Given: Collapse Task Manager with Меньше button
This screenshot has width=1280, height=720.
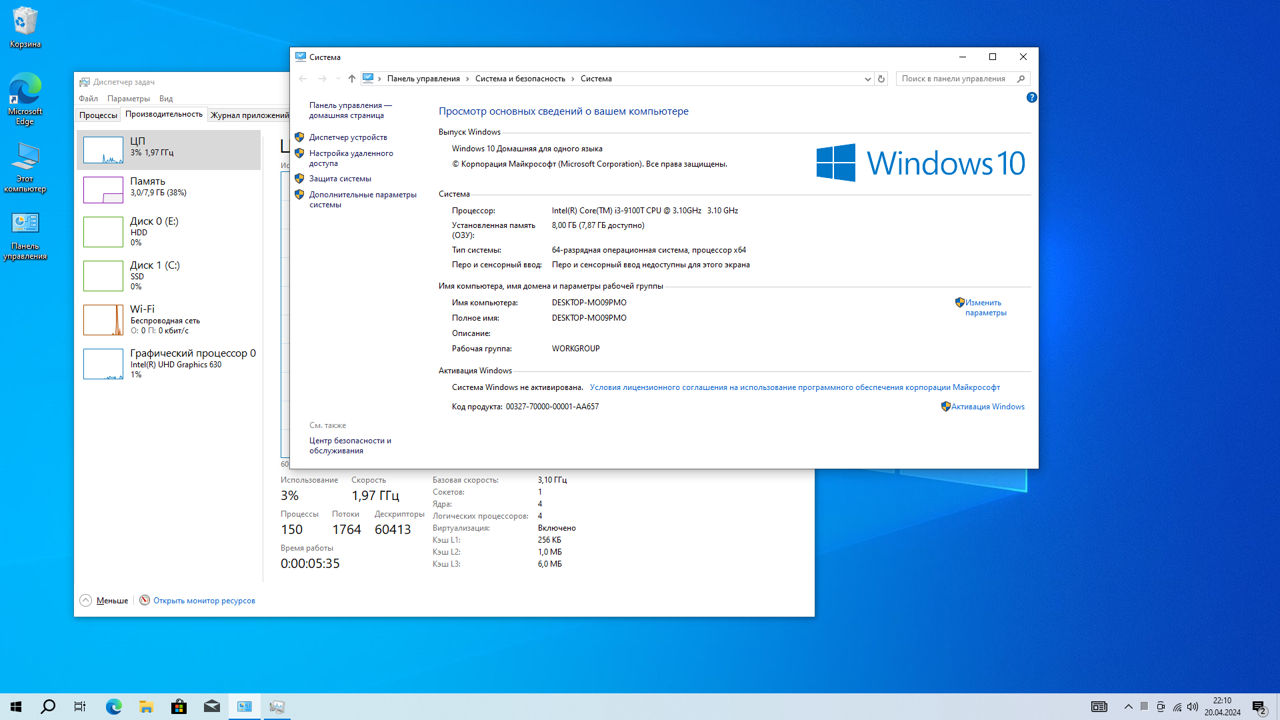Looking at the screenshot, I should pos(104,600).
